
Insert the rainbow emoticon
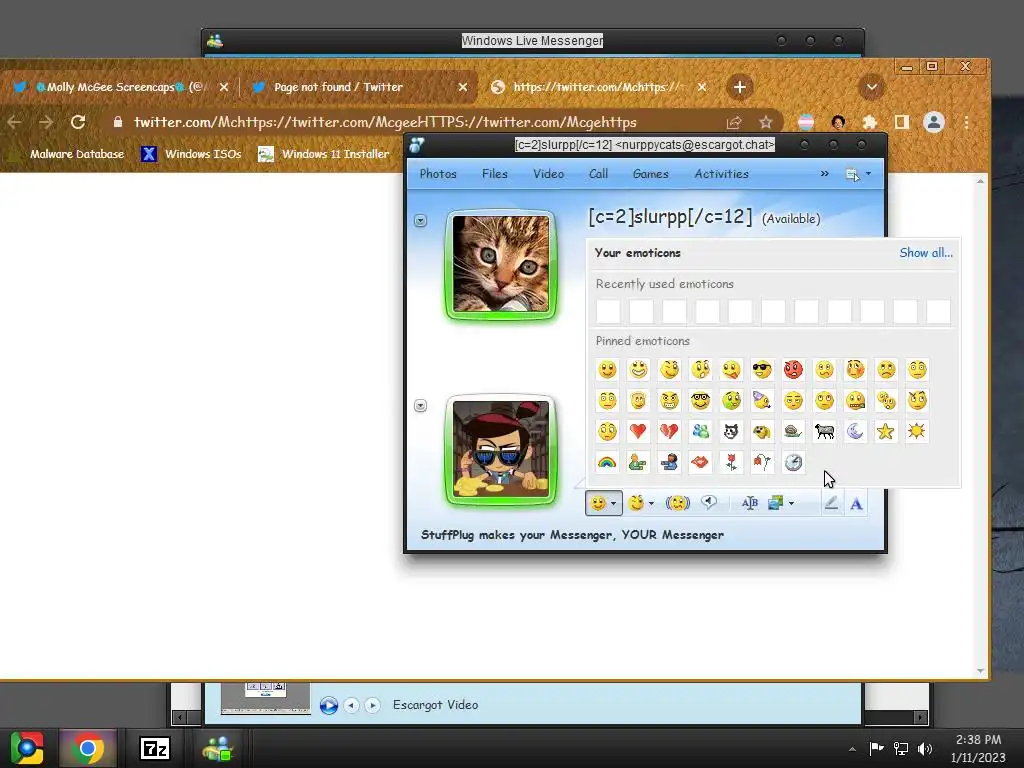(x=607, y=462)
